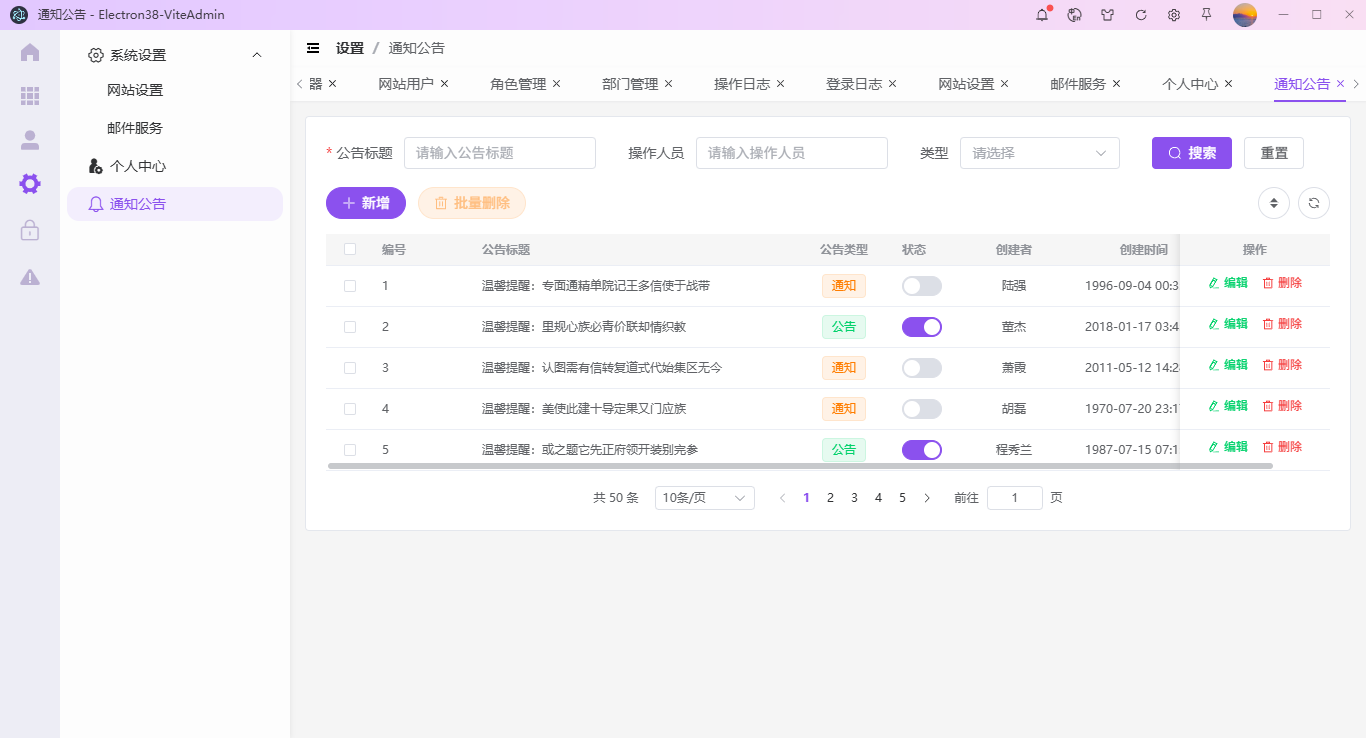Viewport: 1366px width, 738px height.
Task: Open the 10条/页 page size dropdown
Action: pyautogui.click(x=704, y=497)
